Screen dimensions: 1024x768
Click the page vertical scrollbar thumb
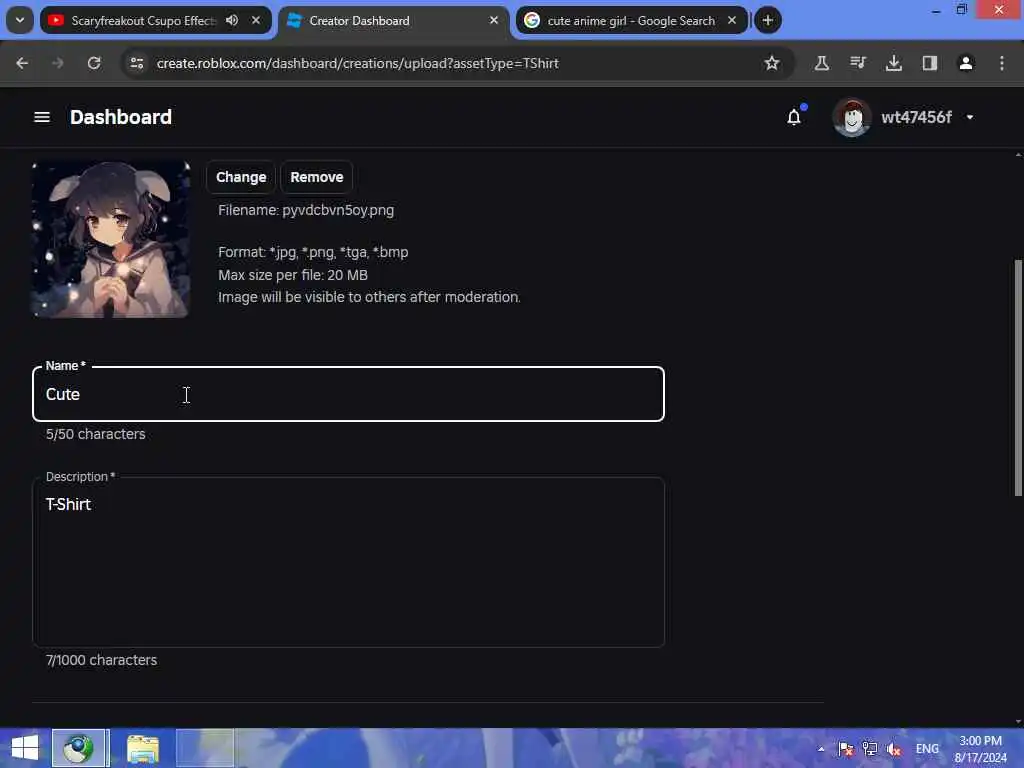(1018, 378)
